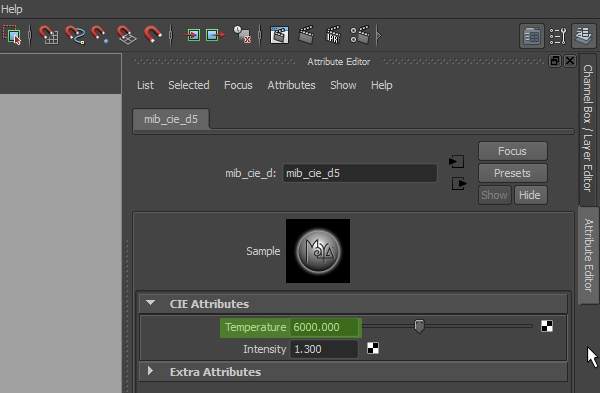The height and width of the screenshot is (393, 600).
Task: Toggle Make live surface magnet icon
Action: 152,35
